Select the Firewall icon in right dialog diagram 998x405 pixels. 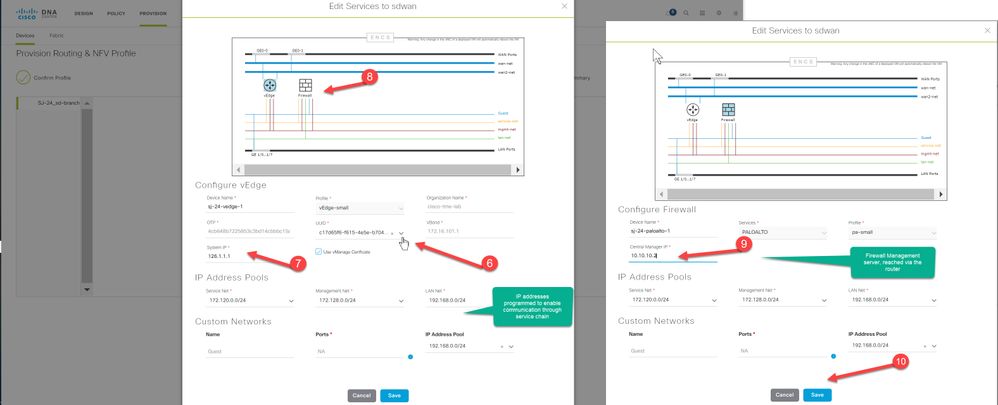[x=728, y=110]
